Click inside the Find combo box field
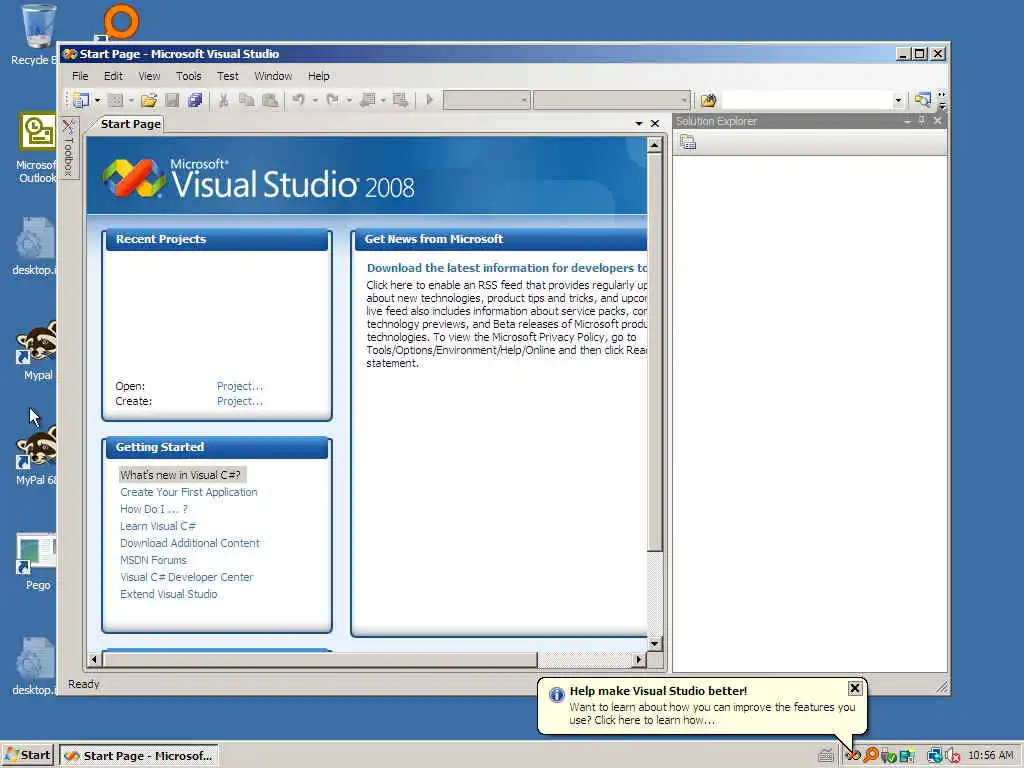Screen dimensions: 1024x768 pos(806,100)
